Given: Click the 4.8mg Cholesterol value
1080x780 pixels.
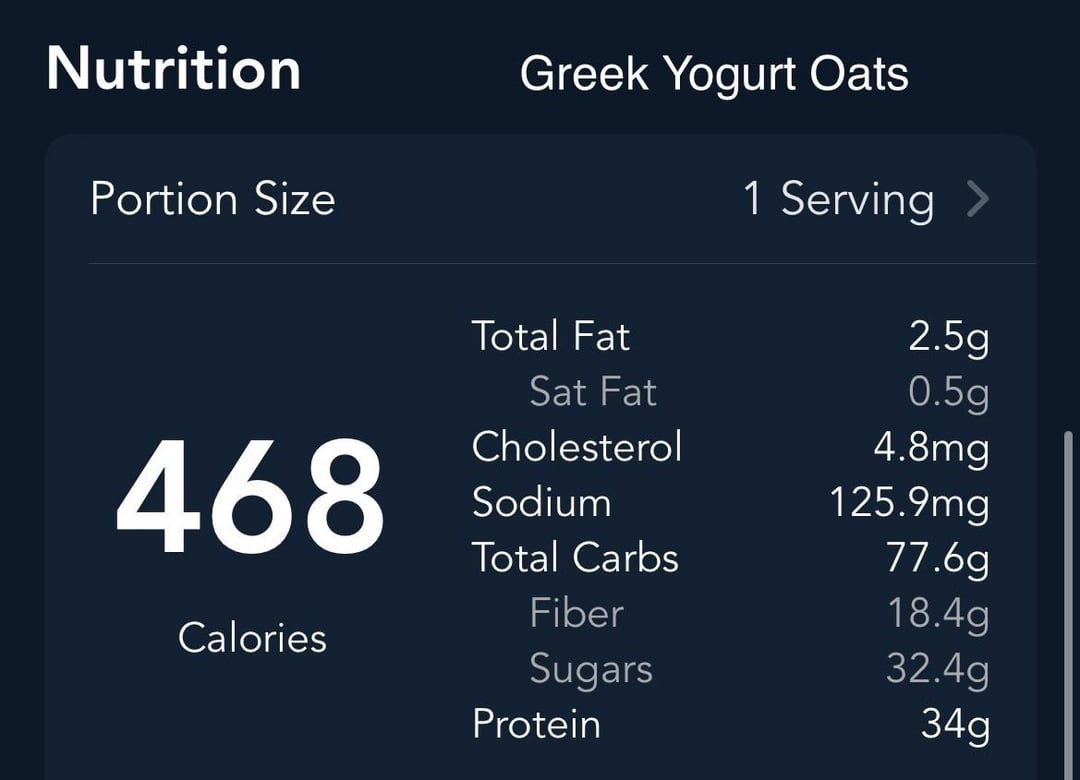Looking at the screenshot, I should [932, 449].
